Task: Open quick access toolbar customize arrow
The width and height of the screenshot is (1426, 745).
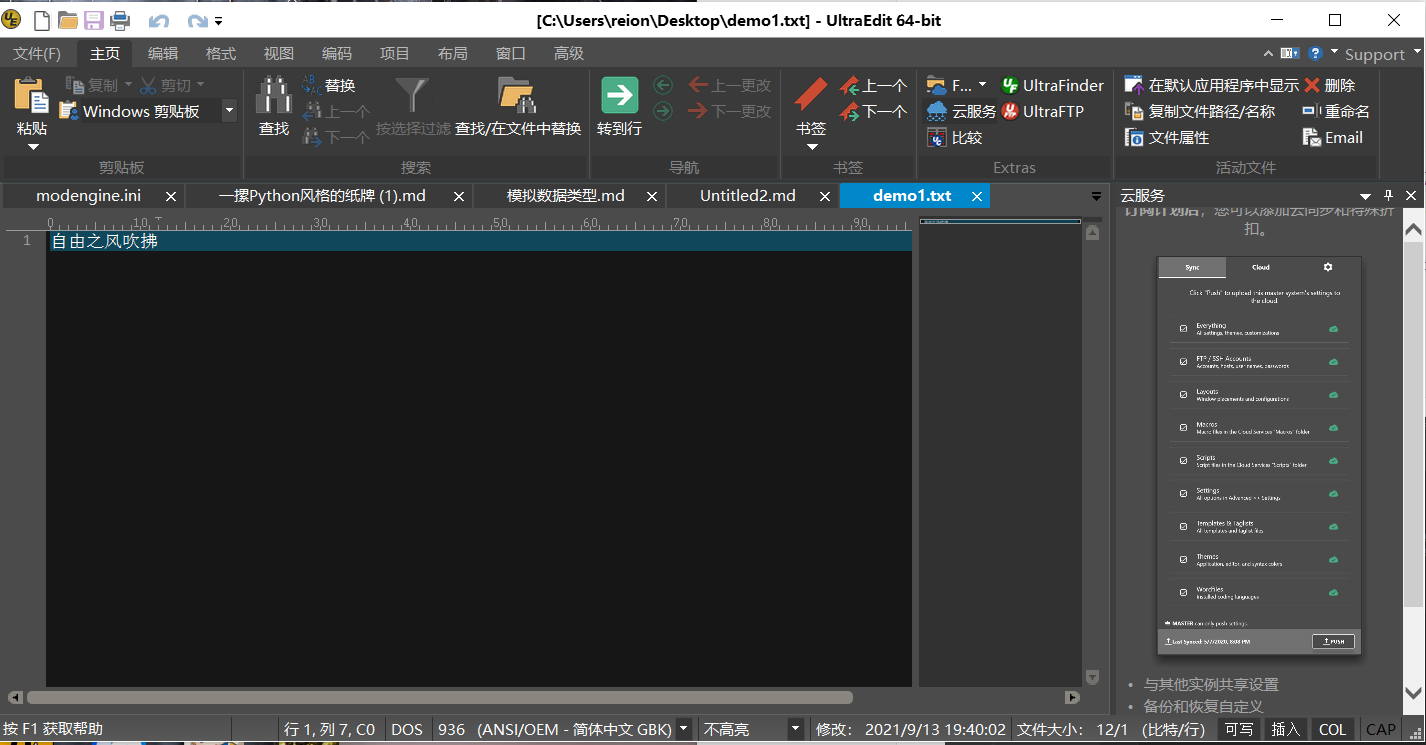Action: (x=219, y=21)
